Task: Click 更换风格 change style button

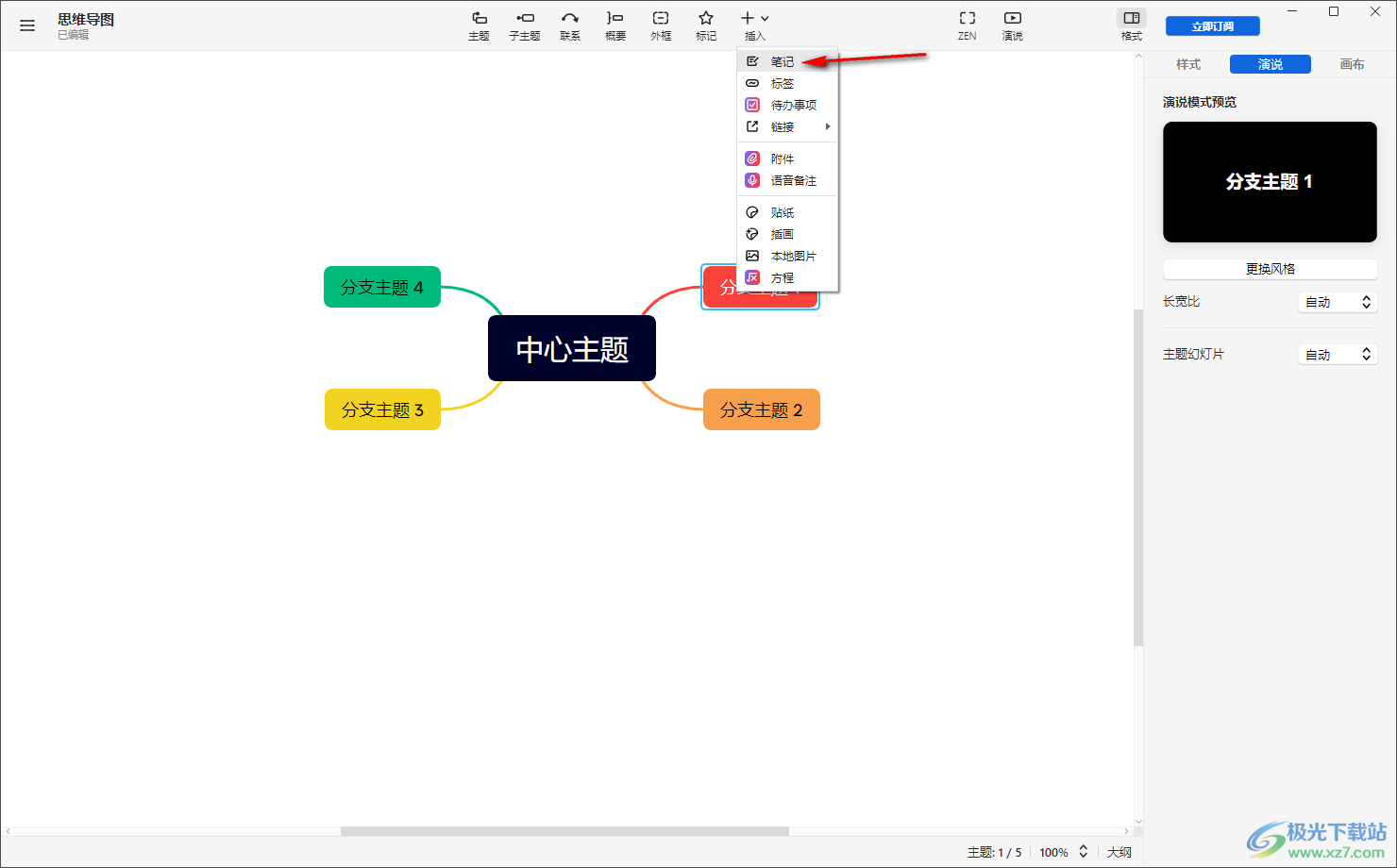Action: 1270,269
